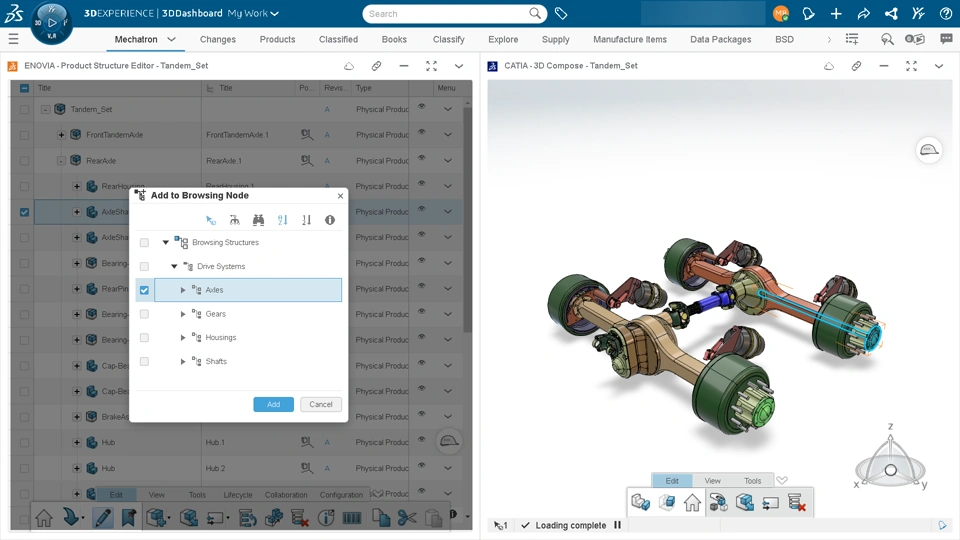Image resolution: width=960 pixels, height=540 pixels.
Task: Click the tag icon beside search
Action: (x=561, y=13)
